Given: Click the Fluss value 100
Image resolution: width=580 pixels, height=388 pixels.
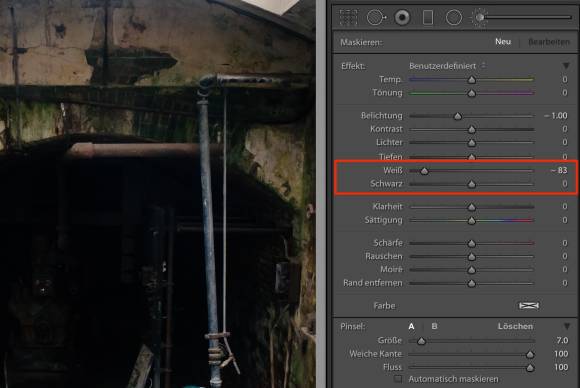Looking at the screenshot, I should coord(561,367).
